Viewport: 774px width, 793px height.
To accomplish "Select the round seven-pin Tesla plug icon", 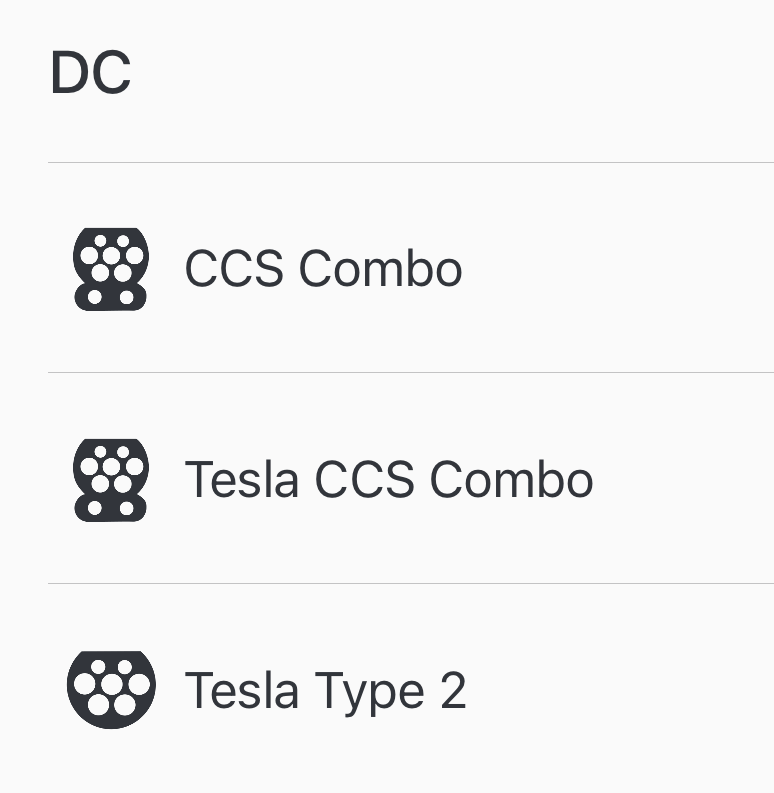I will click(x=111, y=689).
